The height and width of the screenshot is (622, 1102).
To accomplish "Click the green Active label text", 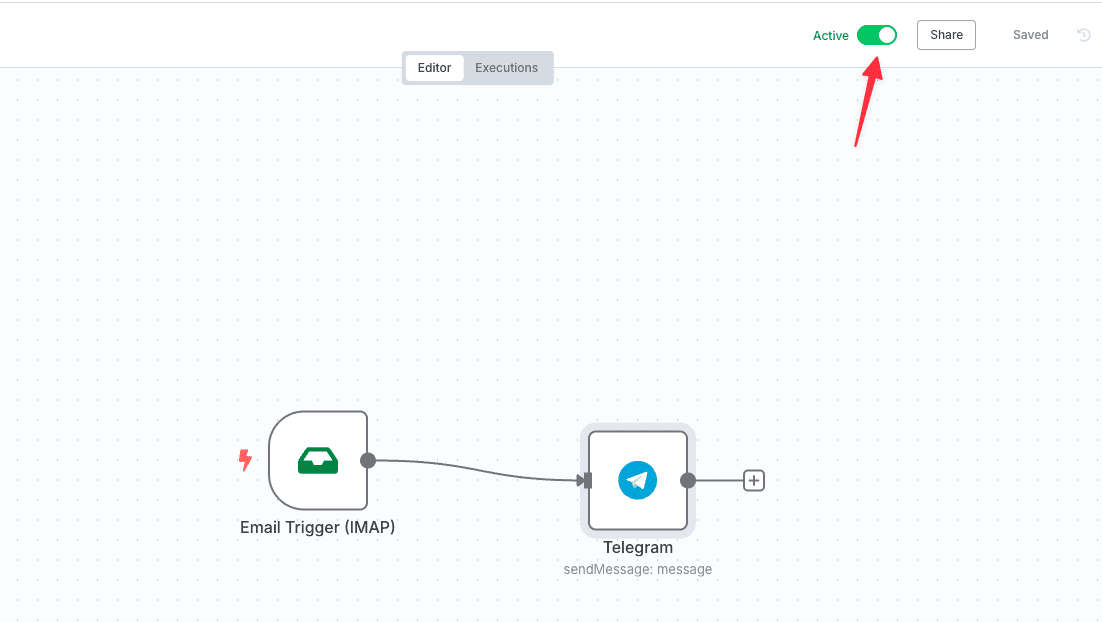I will click(830, 36).
